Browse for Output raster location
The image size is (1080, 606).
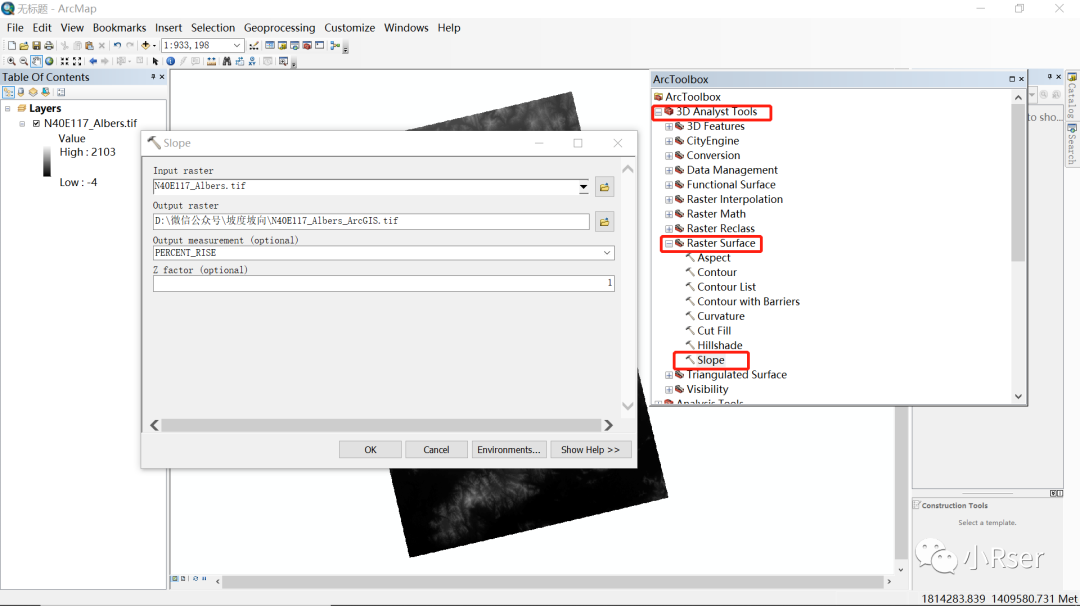tap(604, 222)
